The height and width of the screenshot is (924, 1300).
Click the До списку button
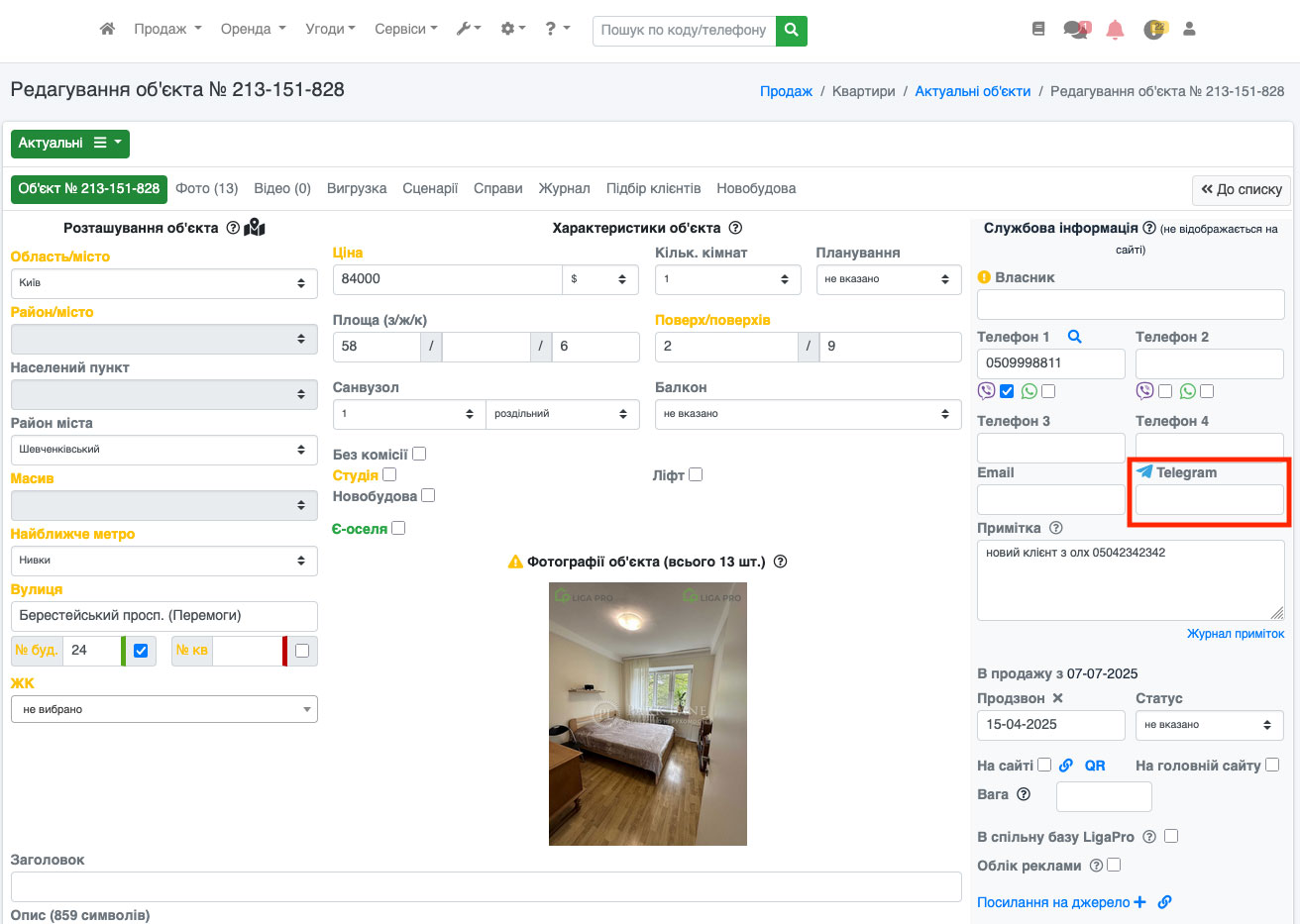[x=1241, y=189]
